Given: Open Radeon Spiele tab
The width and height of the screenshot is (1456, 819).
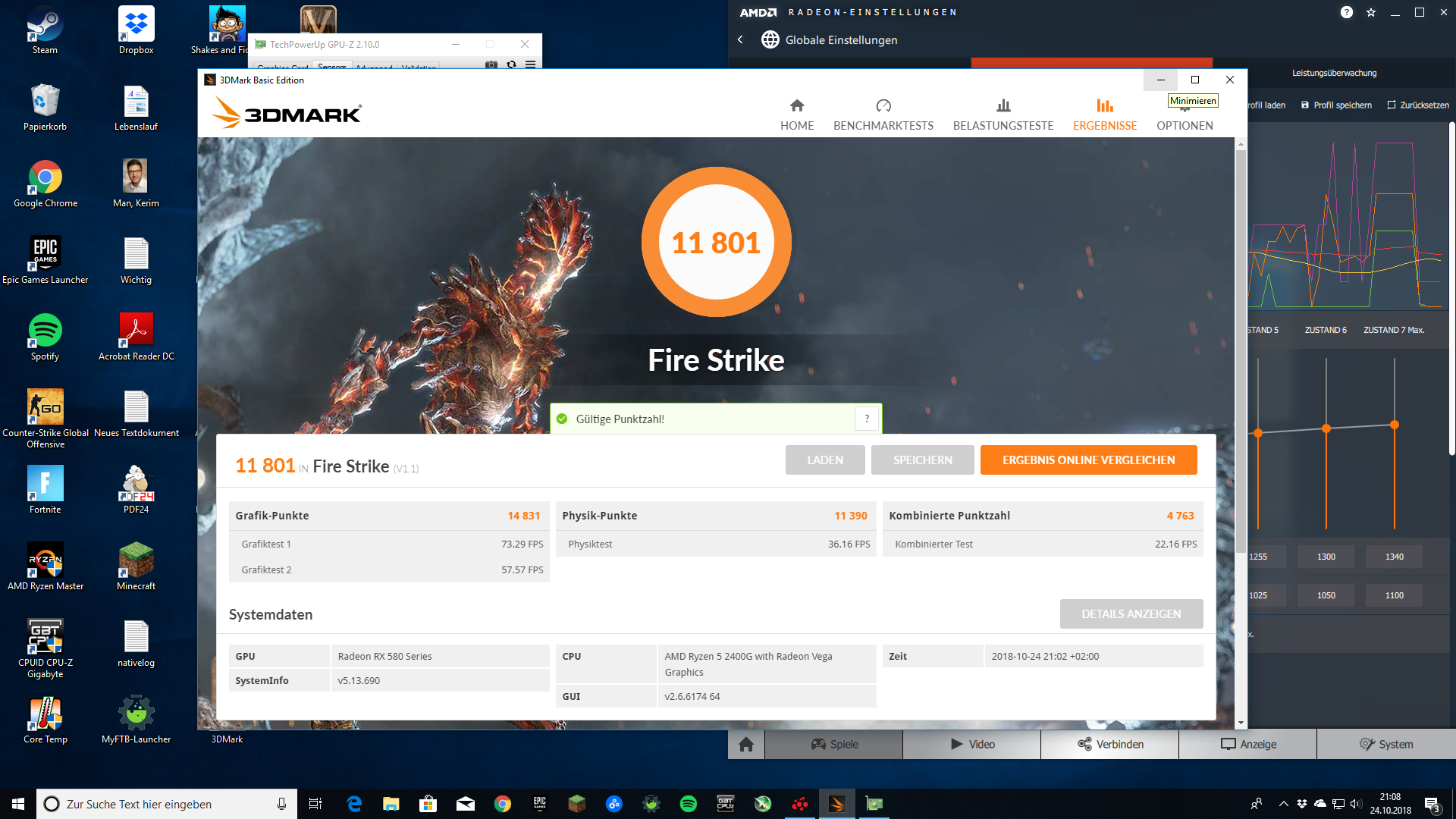Looking at the screenshot, I should pos(834,744).
